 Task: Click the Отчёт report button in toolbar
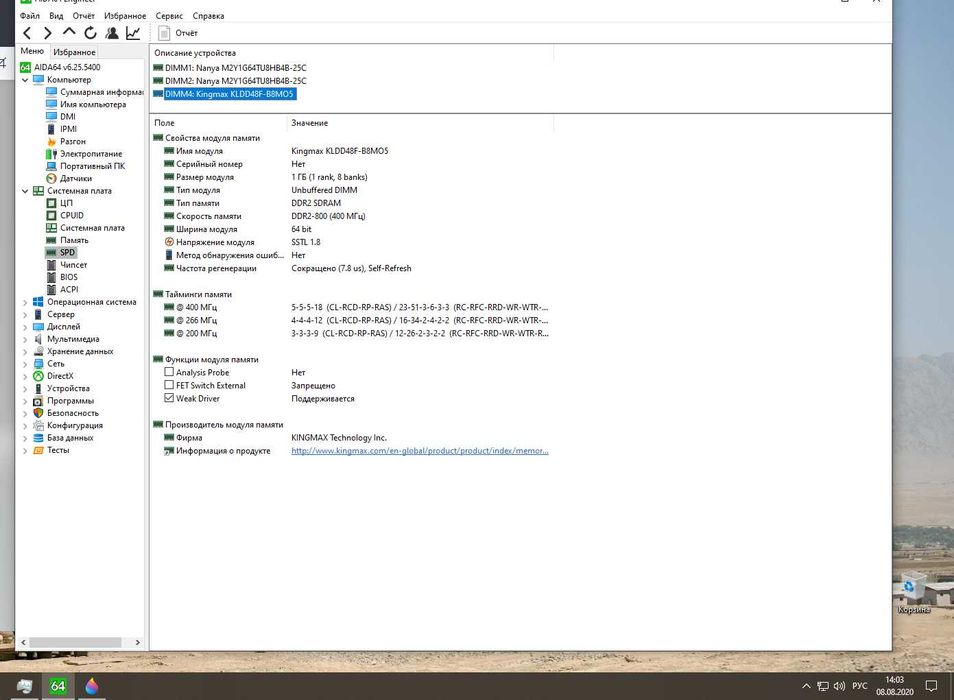tap(178, 33)
